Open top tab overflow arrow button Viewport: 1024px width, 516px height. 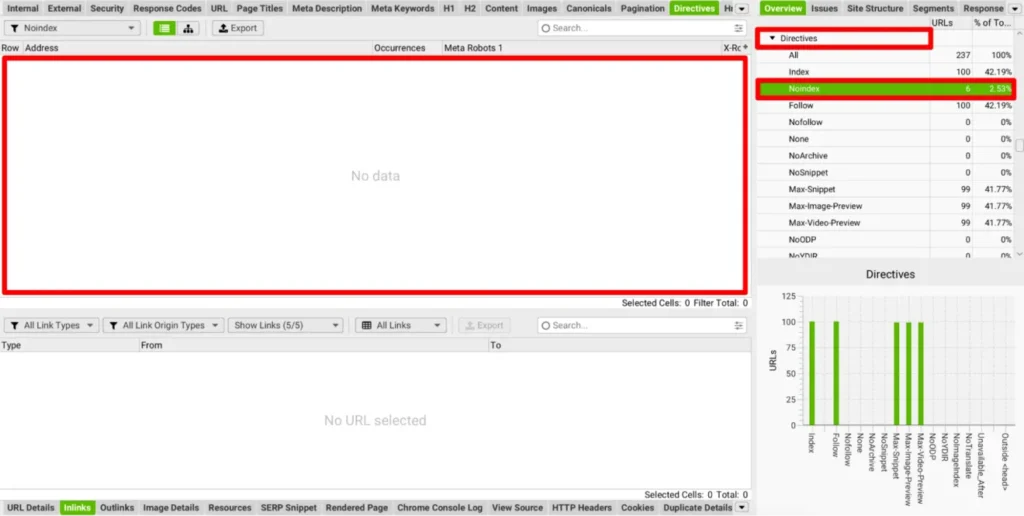[x=741, y=9]
